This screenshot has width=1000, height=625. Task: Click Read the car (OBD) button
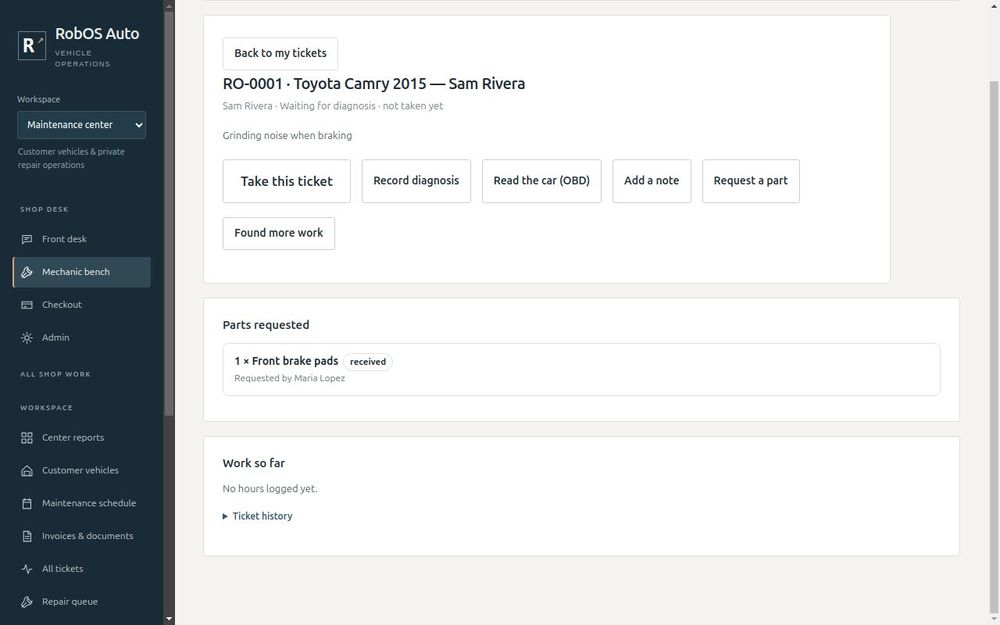[x=541, y=181]
